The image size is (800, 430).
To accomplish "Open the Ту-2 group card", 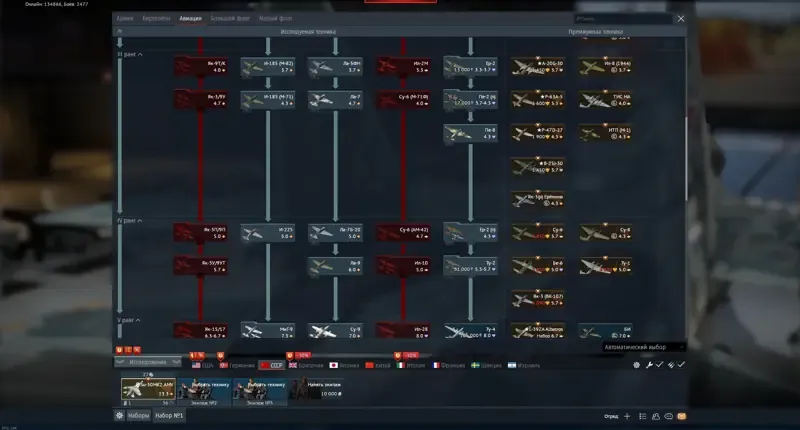I will point(470,266).
